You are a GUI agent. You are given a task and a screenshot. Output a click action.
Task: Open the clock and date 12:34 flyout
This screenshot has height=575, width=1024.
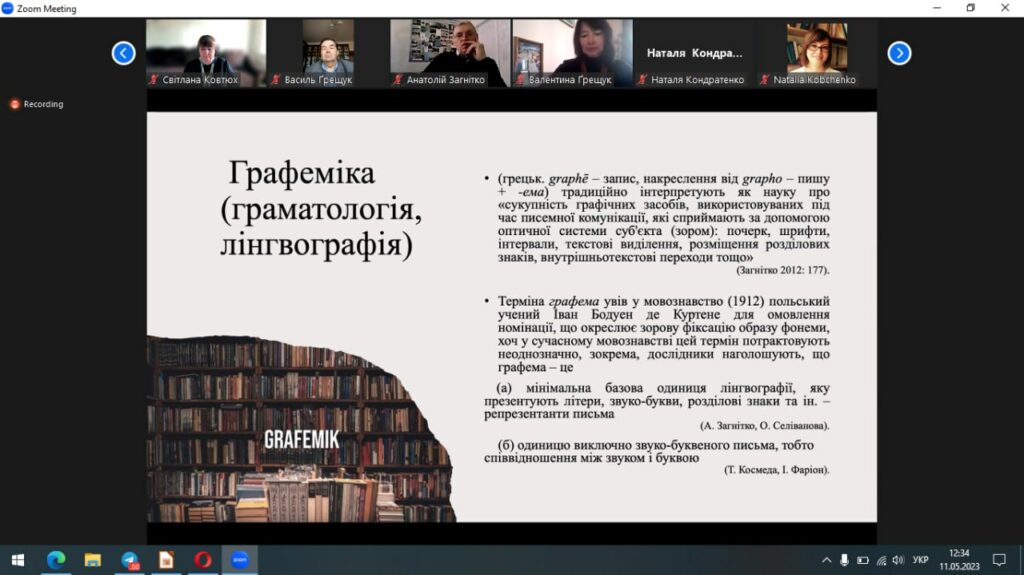[959, 560]
